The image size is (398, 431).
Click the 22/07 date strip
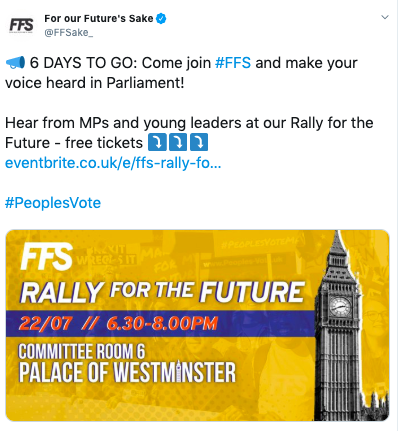[161, 324]
